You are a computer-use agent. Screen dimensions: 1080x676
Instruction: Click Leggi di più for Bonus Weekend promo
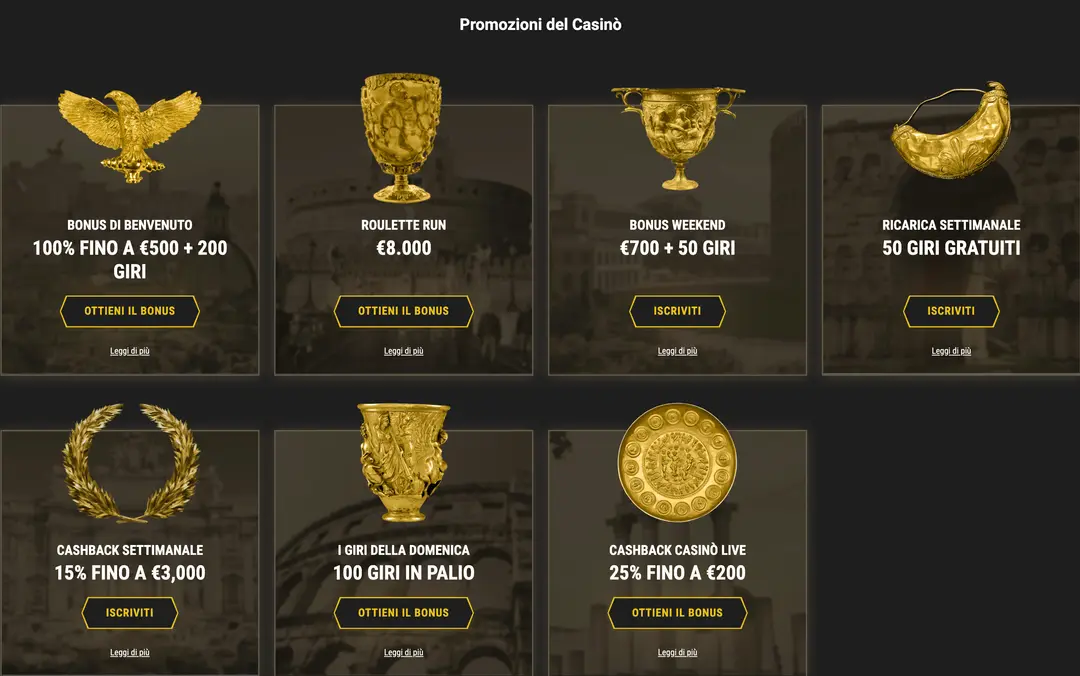tap(677, 351)
